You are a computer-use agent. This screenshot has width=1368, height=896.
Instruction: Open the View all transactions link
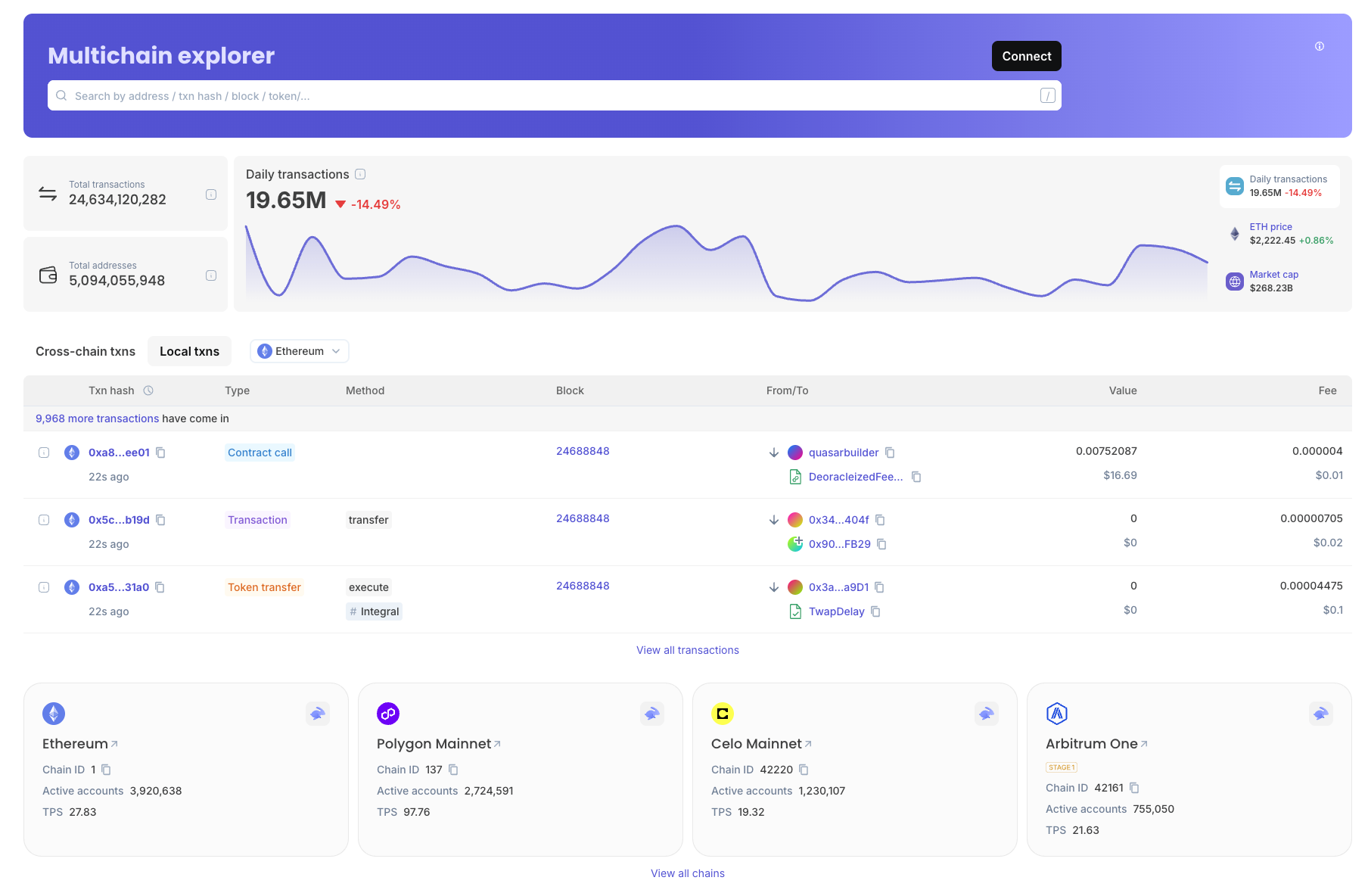pos(687,650)
